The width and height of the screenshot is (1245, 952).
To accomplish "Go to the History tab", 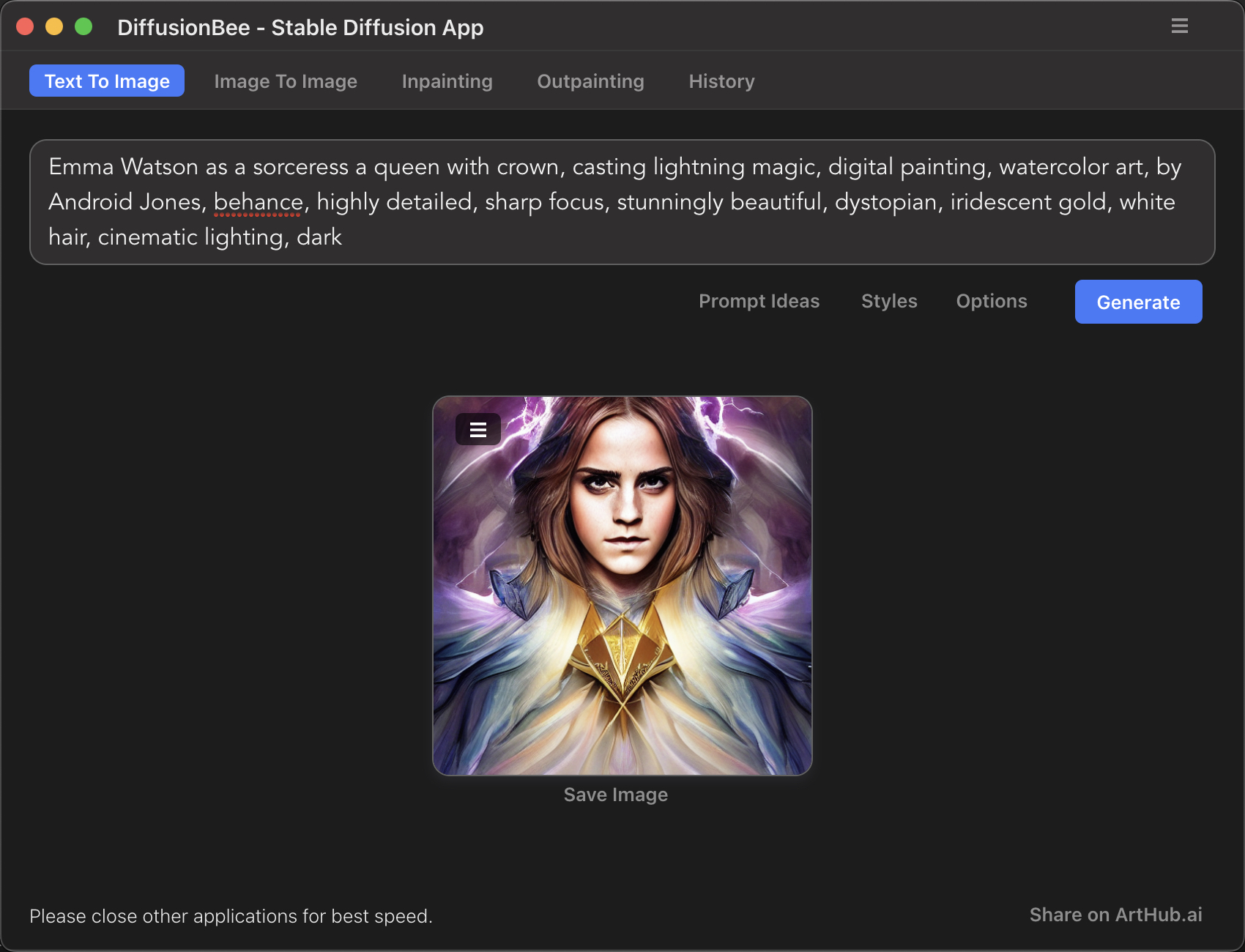I will [x=721, y=81].
